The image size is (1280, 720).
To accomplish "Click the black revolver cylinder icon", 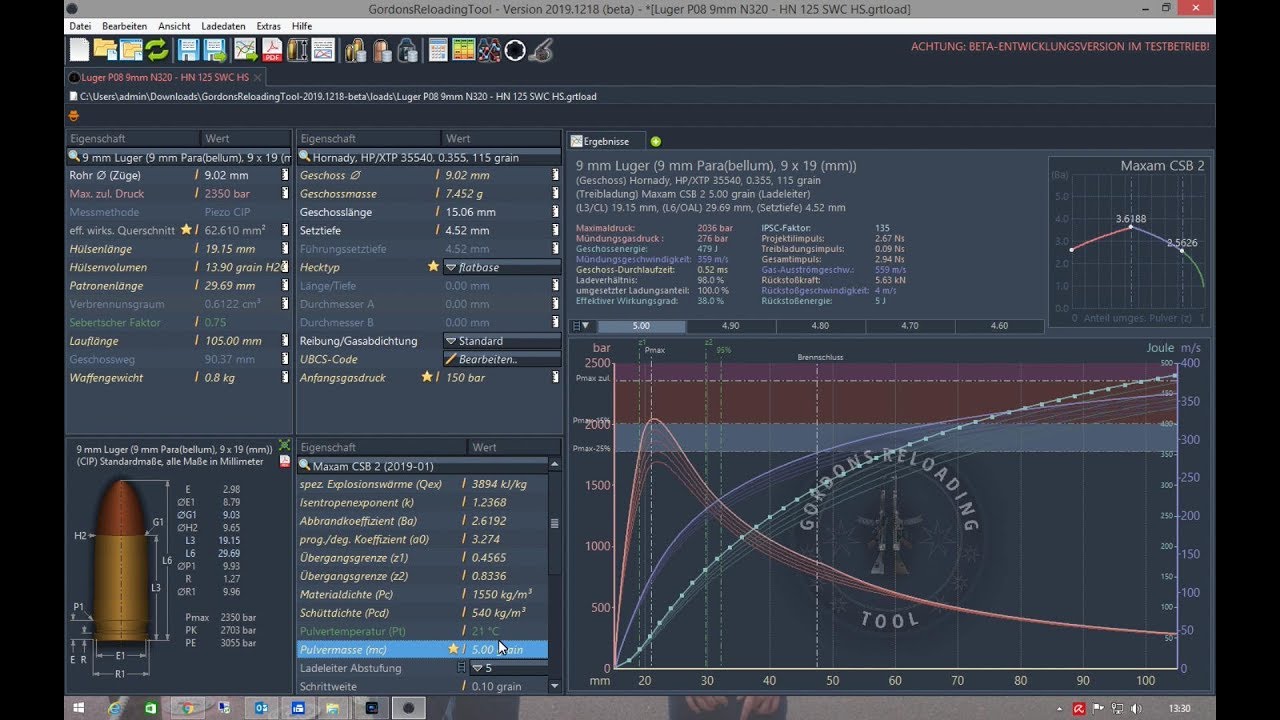I will 515,49.
